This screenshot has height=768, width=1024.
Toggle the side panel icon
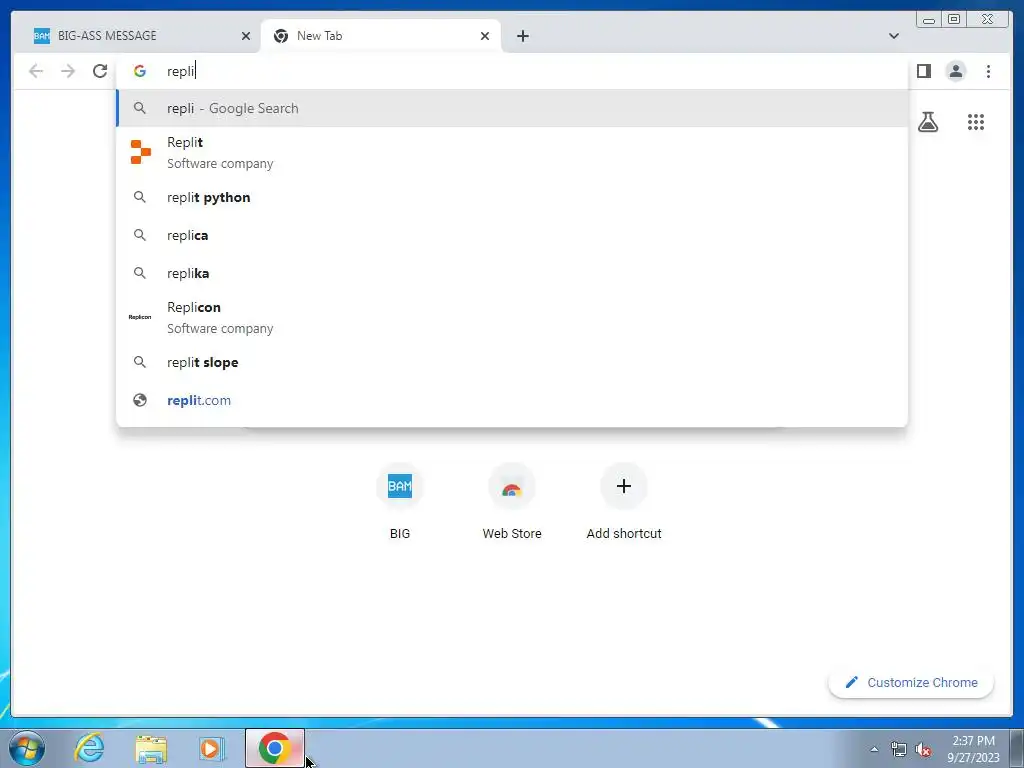(x=923, y=71)
